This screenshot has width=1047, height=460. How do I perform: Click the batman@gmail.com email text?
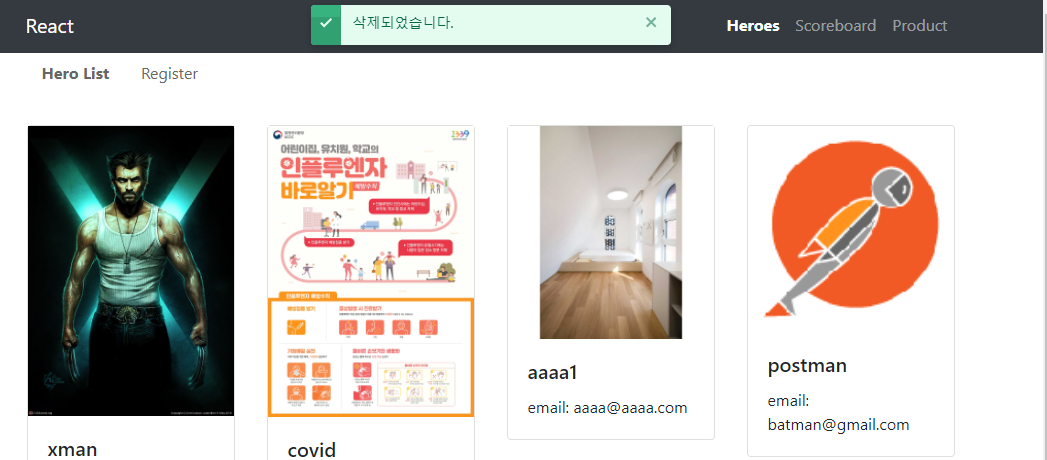(x=838, y=424)
